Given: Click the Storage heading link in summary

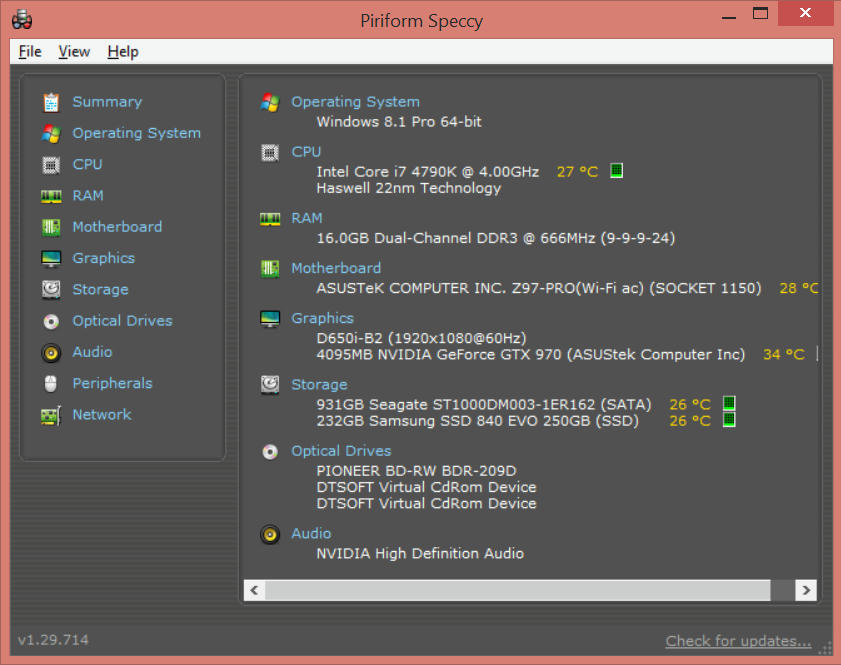Looking at the screenshot, I should click(319, 385).
